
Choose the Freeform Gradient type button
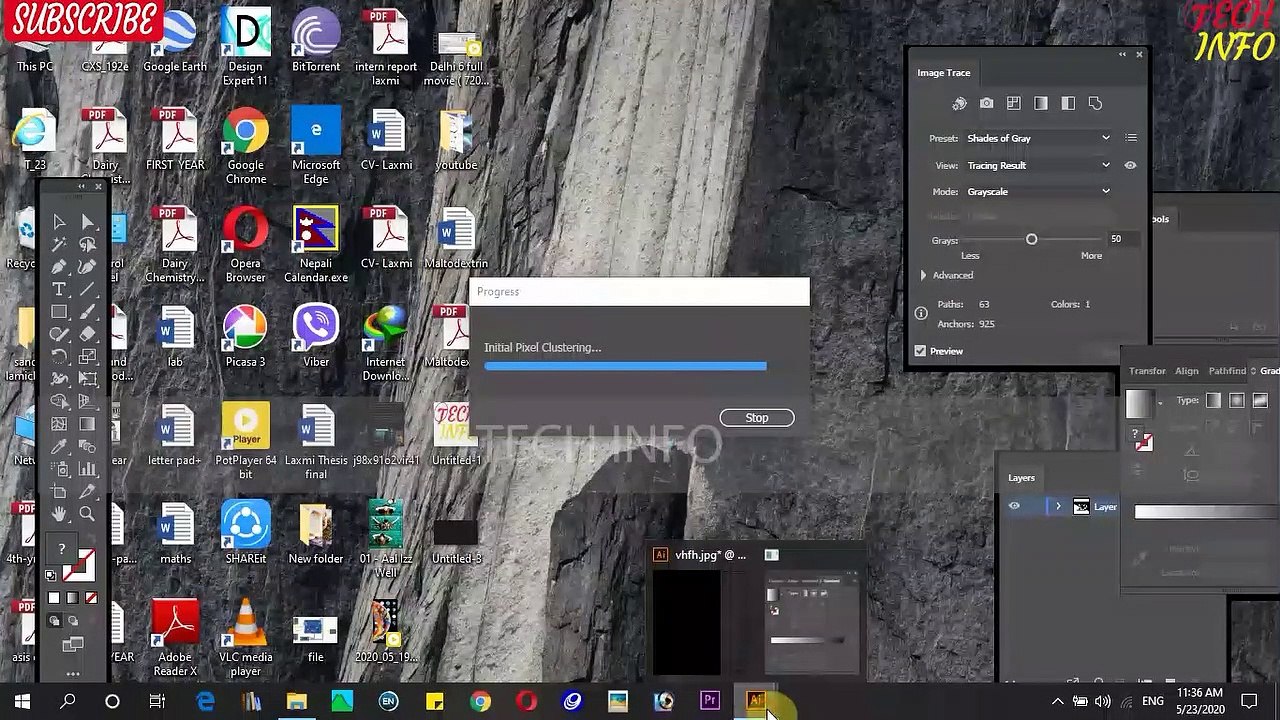[1260, 401]
